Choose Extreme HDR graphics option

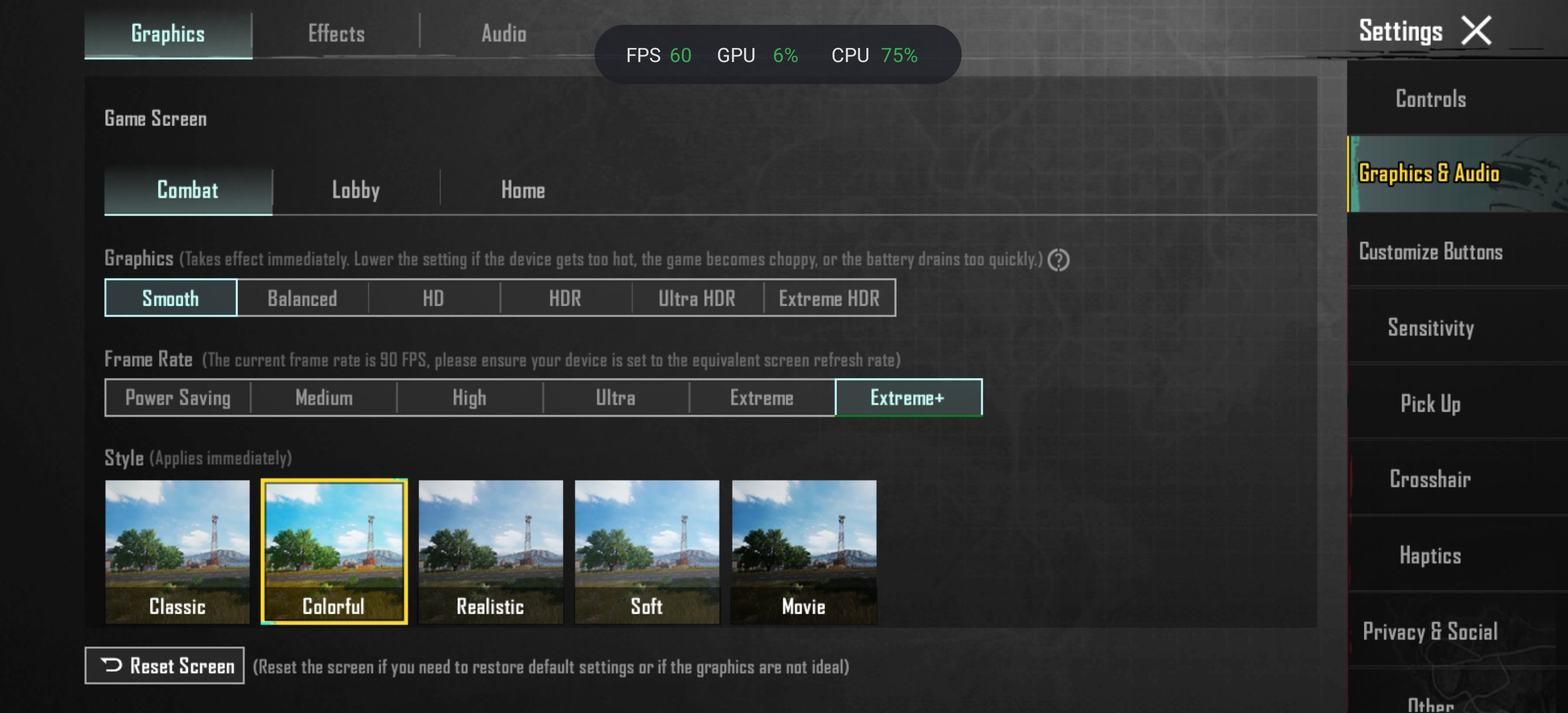(829, 298)
